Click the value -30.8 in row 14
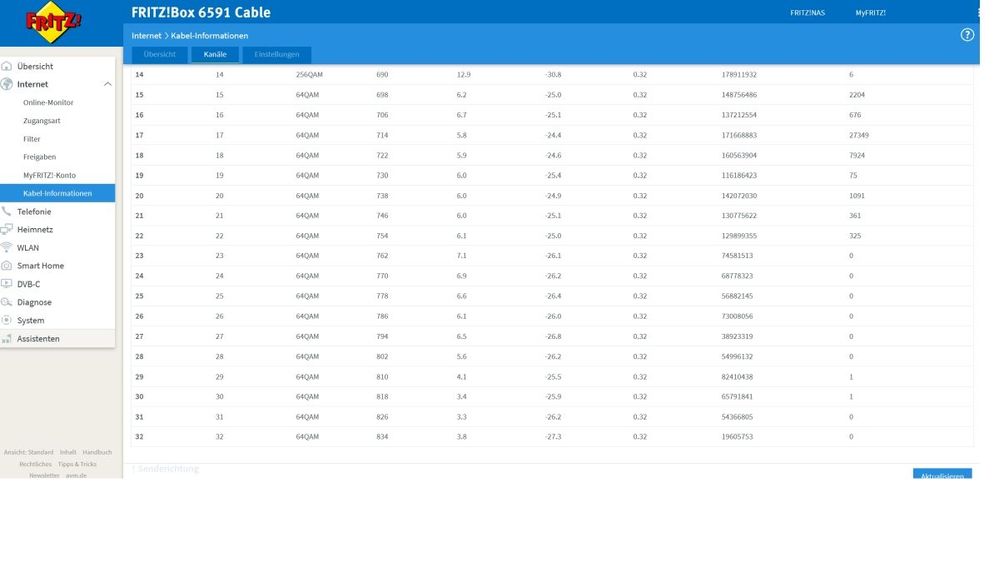Screen dimensions: 999x562 point(553,75)
